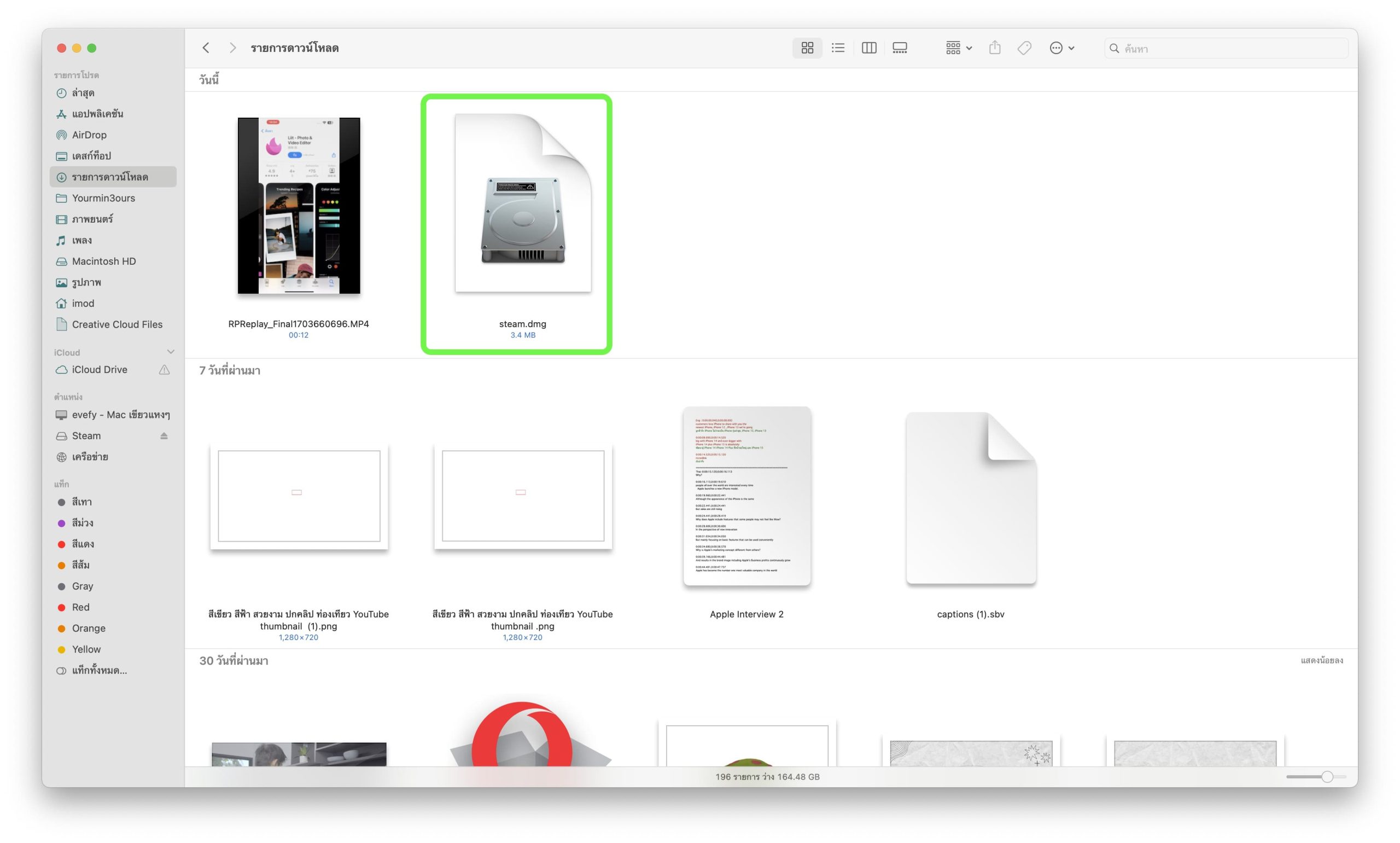Navigate back to previous folder
The height and width of the screenshot is (843, 1400).
(206, 47)
